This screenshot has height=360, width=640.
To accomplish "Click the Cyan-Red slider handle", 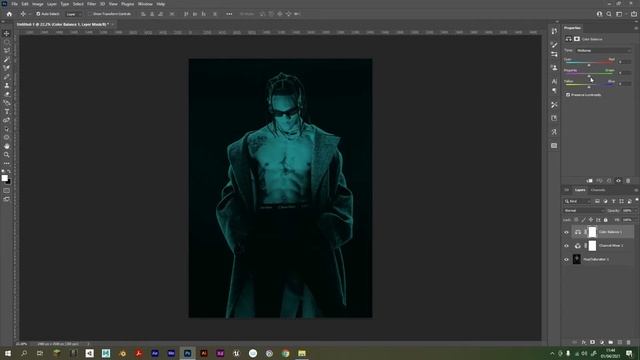I will pos(589,65).
